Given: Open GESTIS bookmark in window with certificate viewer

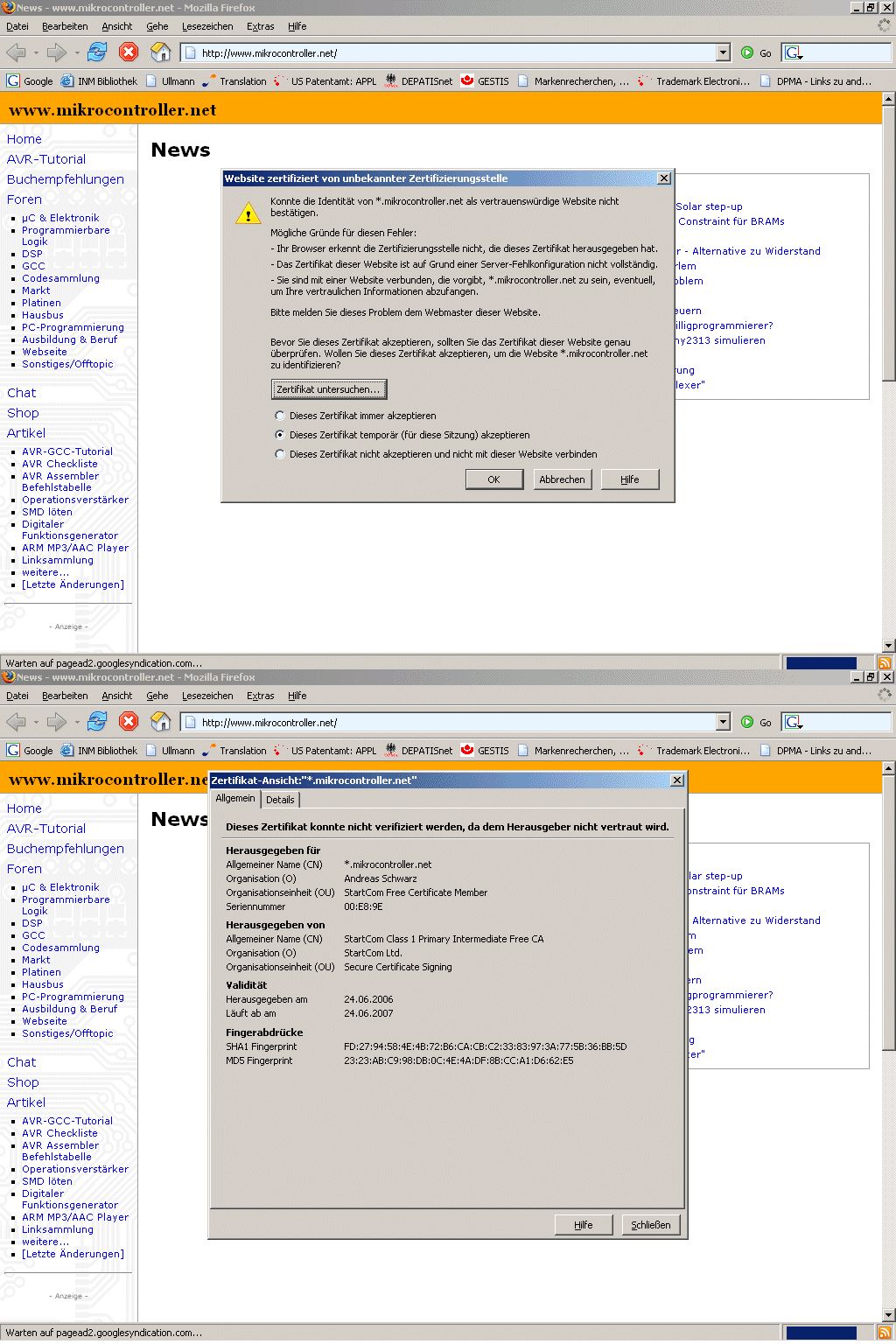Looking at the screenshot, I should 485,751.
